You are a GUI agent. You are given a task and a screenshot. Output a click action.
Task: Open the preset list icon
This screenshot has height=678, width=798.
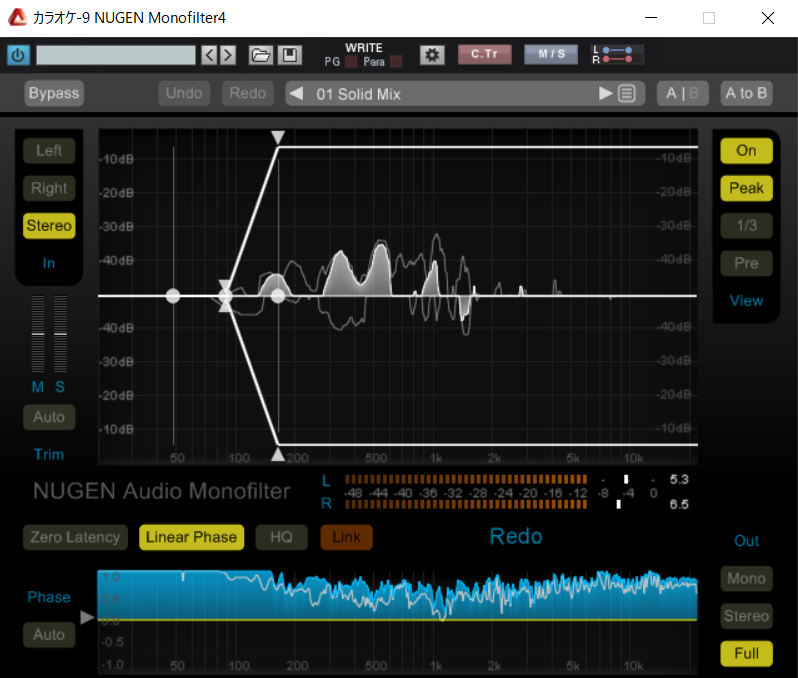[x=627, y=94]
